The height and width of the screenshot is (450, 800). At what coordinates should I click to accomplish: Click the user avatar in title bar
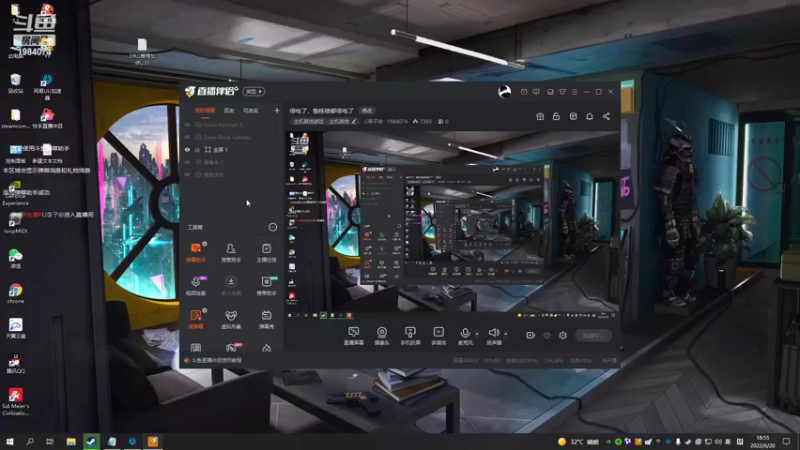[x=505, y=91]
